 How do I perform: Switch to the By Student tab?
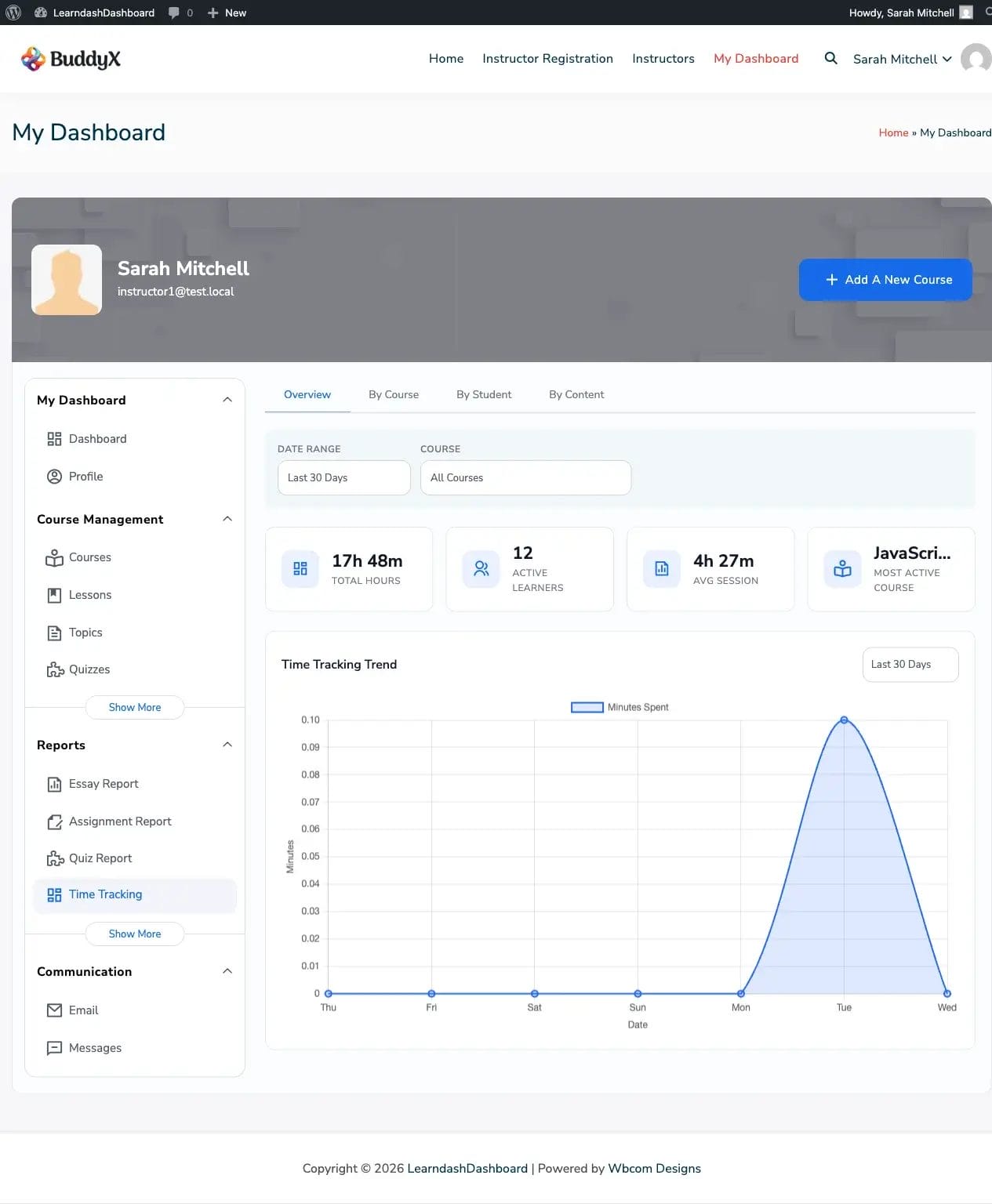pos(484,394)
